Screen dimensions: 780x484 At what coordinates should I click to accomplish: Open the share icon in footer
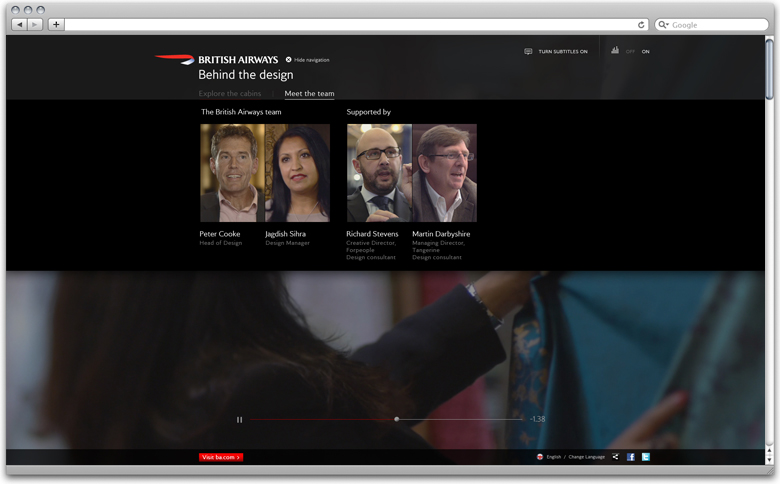point(615,457)
